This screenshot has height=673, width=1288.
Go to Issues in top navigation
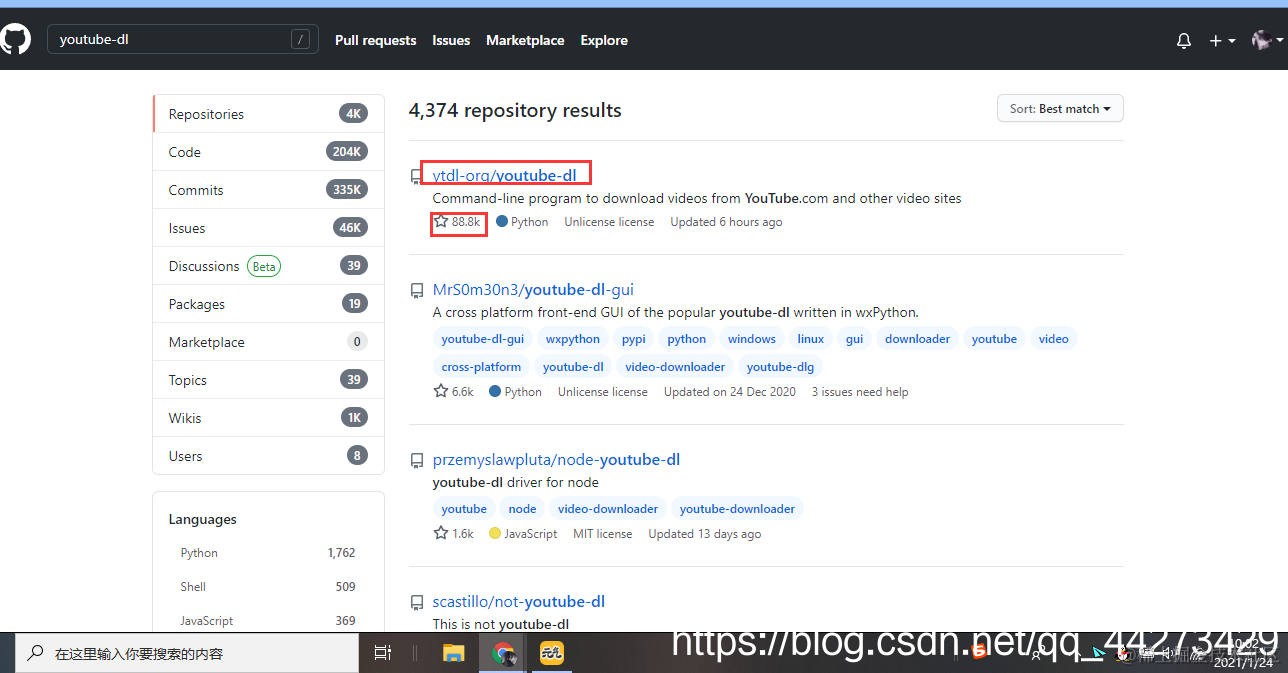tap(451, 40)
